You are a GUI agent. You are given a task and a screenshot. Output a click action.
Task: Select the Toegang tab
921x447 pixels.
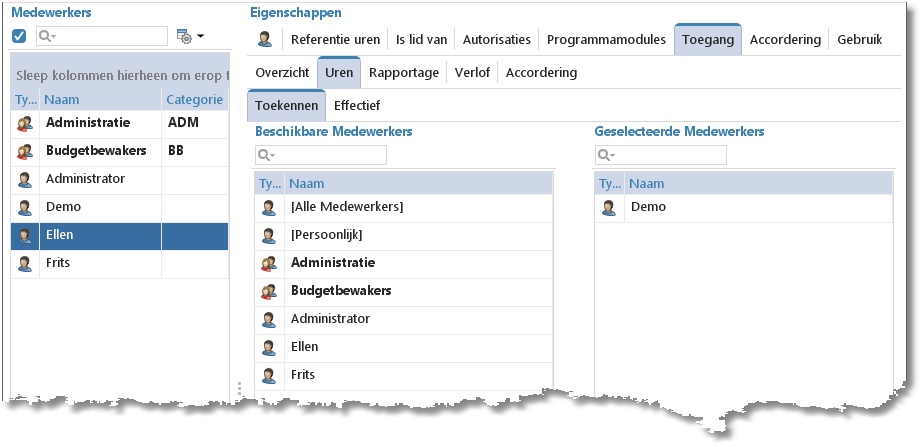tap(708, 40)
